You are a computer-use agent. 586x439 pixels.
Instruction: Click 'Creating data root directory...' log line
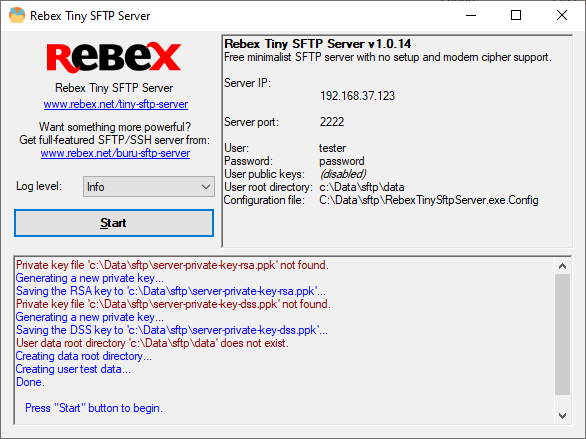point(84,356)
